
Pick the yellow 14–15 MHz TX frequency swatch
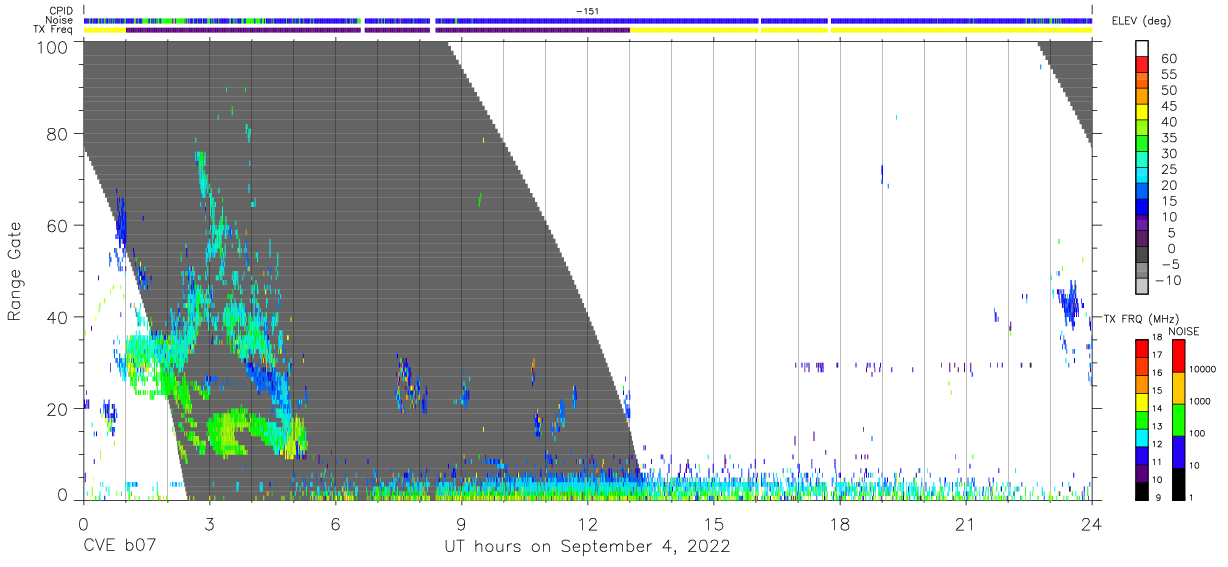(1142, 401)
